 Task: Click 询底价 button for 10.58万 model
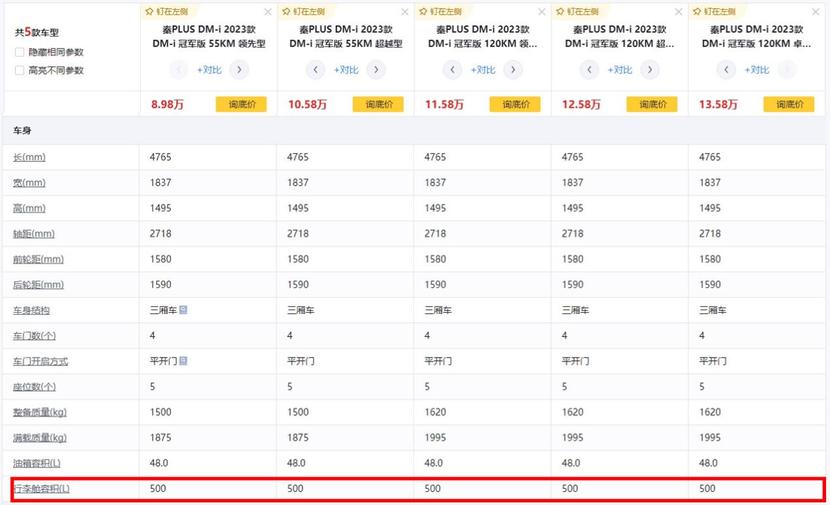click(378, 104)
